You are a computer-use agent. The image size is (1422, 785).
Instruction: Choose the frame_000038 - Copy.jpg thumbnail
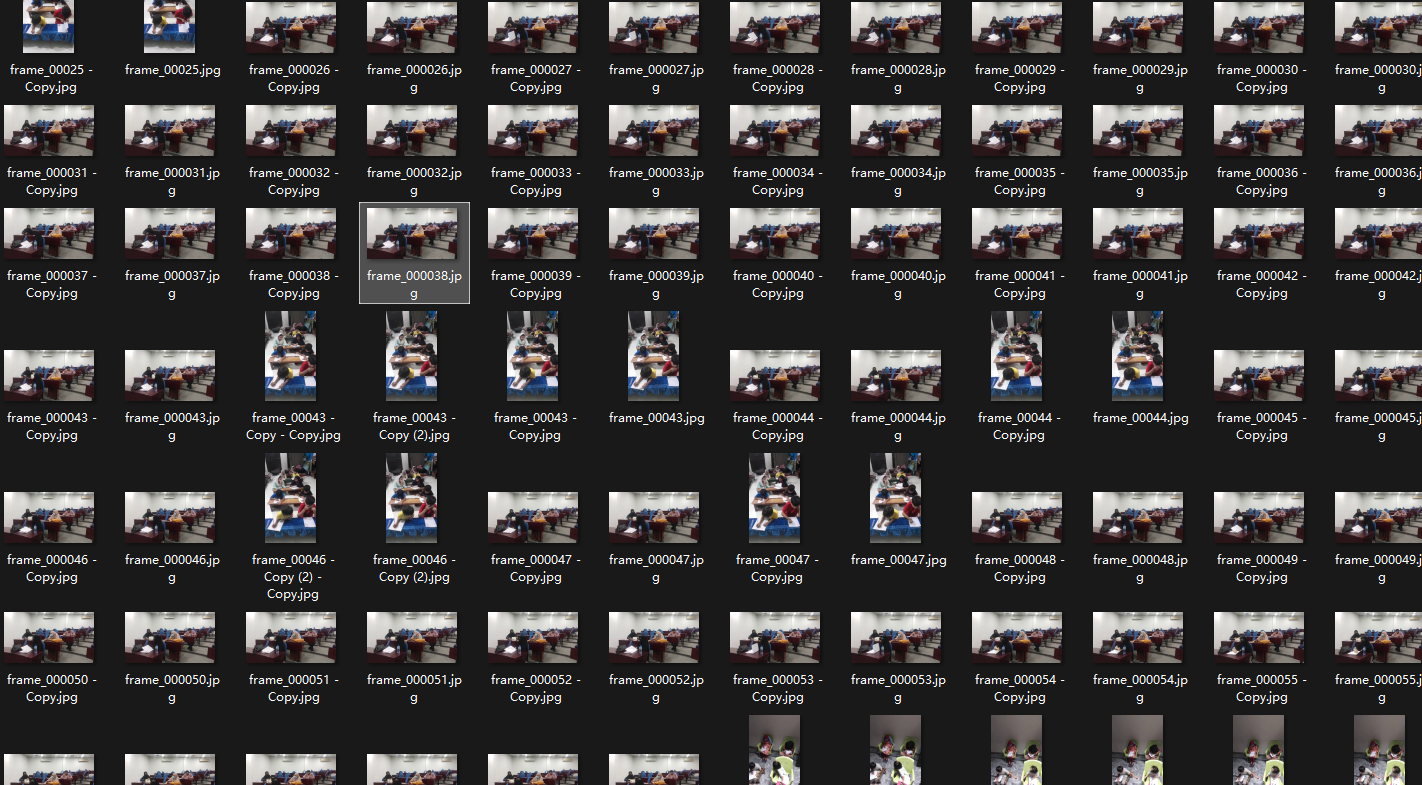coord(291,233)
